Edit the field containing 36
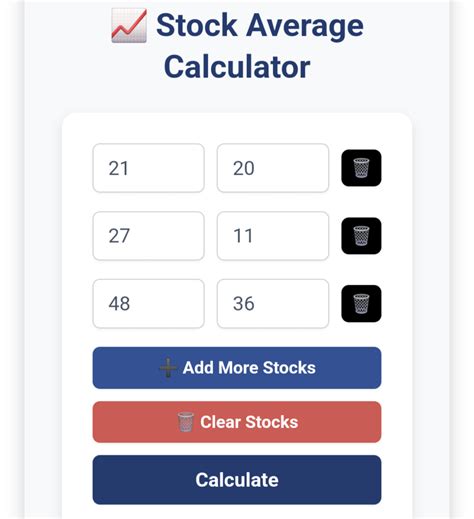Screen dimensions: 474x519 273,304
